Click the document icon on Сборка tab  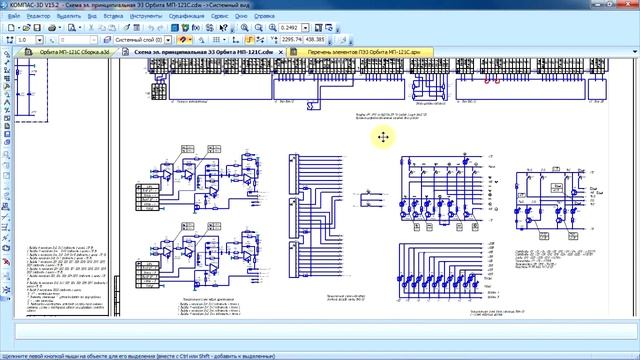[x=28, y=52]
